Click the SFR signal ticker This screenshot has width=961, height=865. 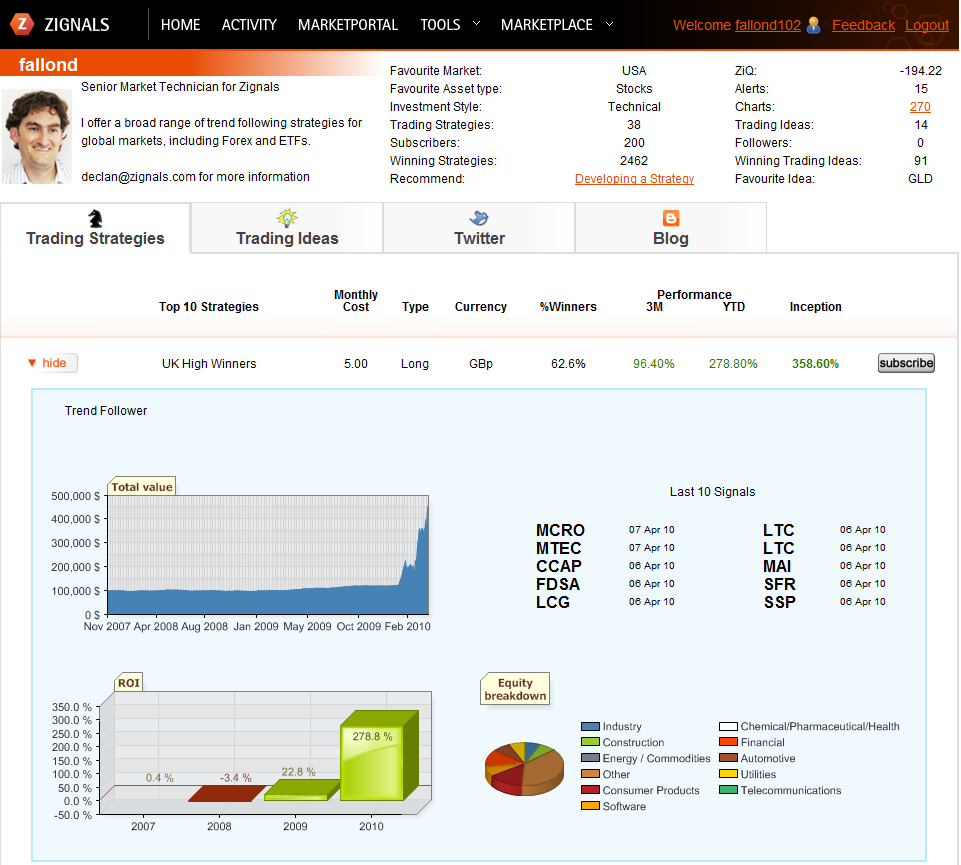coord(780,584)
